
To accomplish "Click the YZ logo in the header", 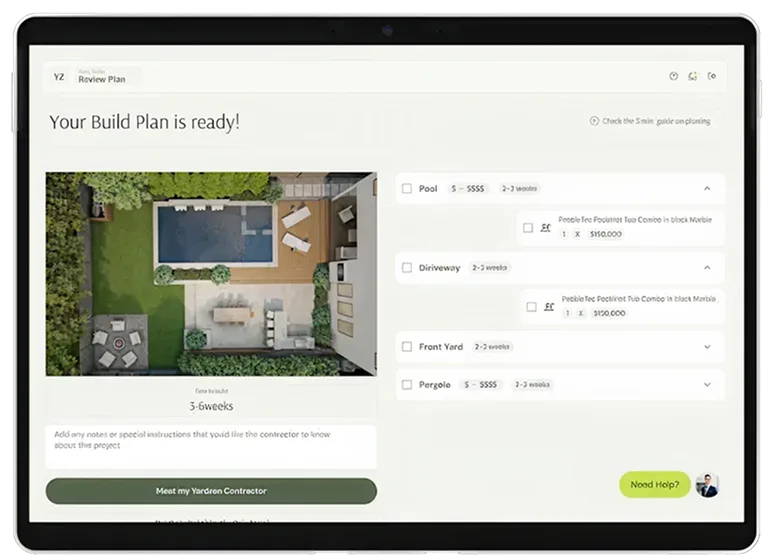I will click(x=59, y=77).
